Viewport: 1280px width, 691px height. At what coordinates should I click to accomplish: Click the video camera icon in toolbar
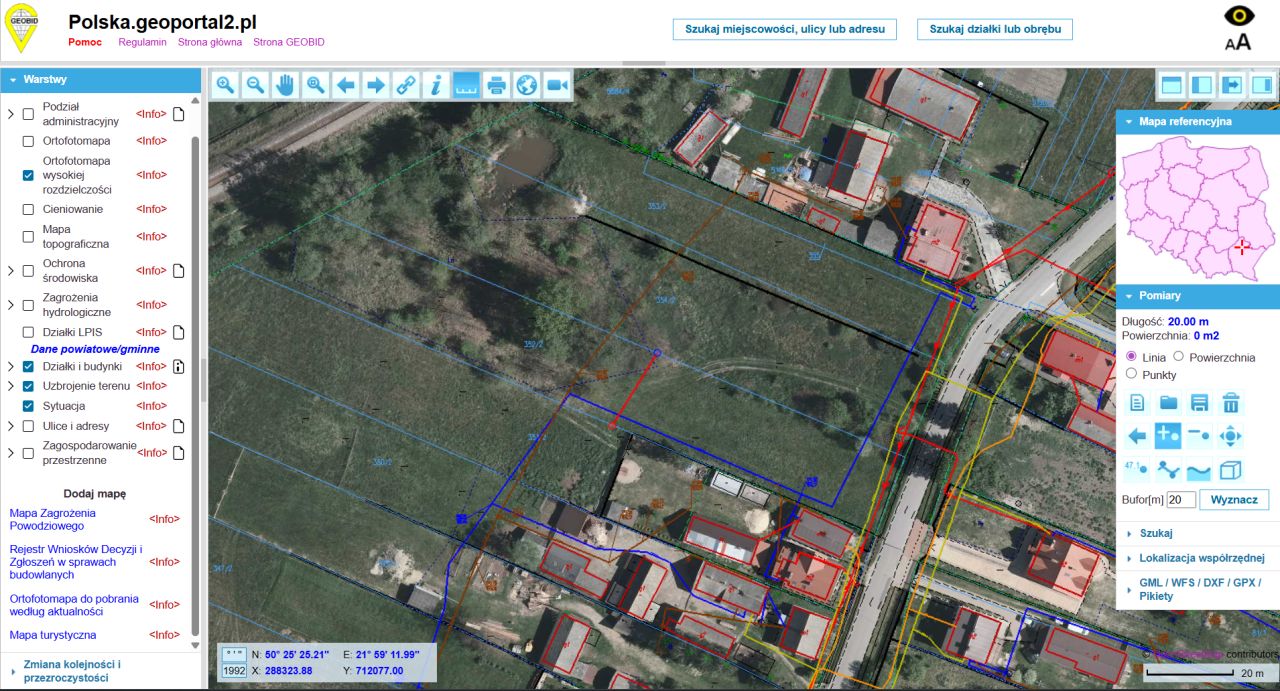click(557, 85)
